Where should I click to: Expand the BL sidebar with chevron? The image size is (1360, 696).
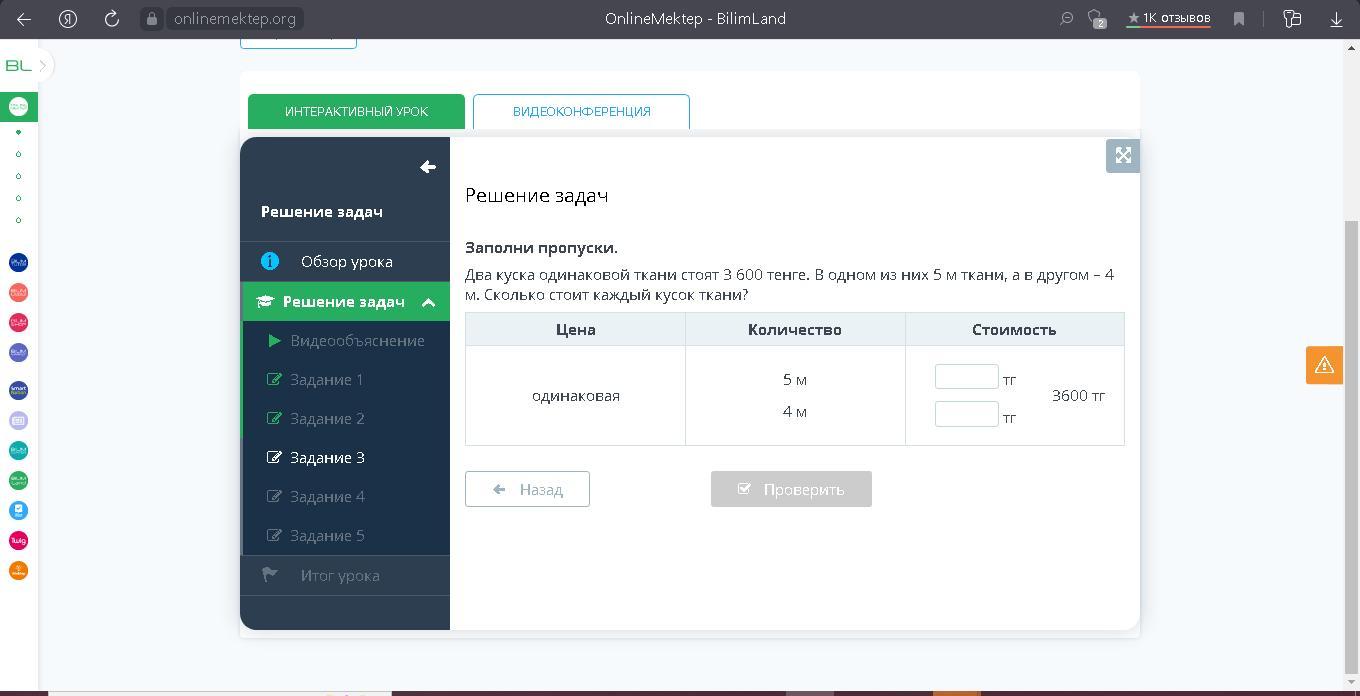tap(43, 65)
